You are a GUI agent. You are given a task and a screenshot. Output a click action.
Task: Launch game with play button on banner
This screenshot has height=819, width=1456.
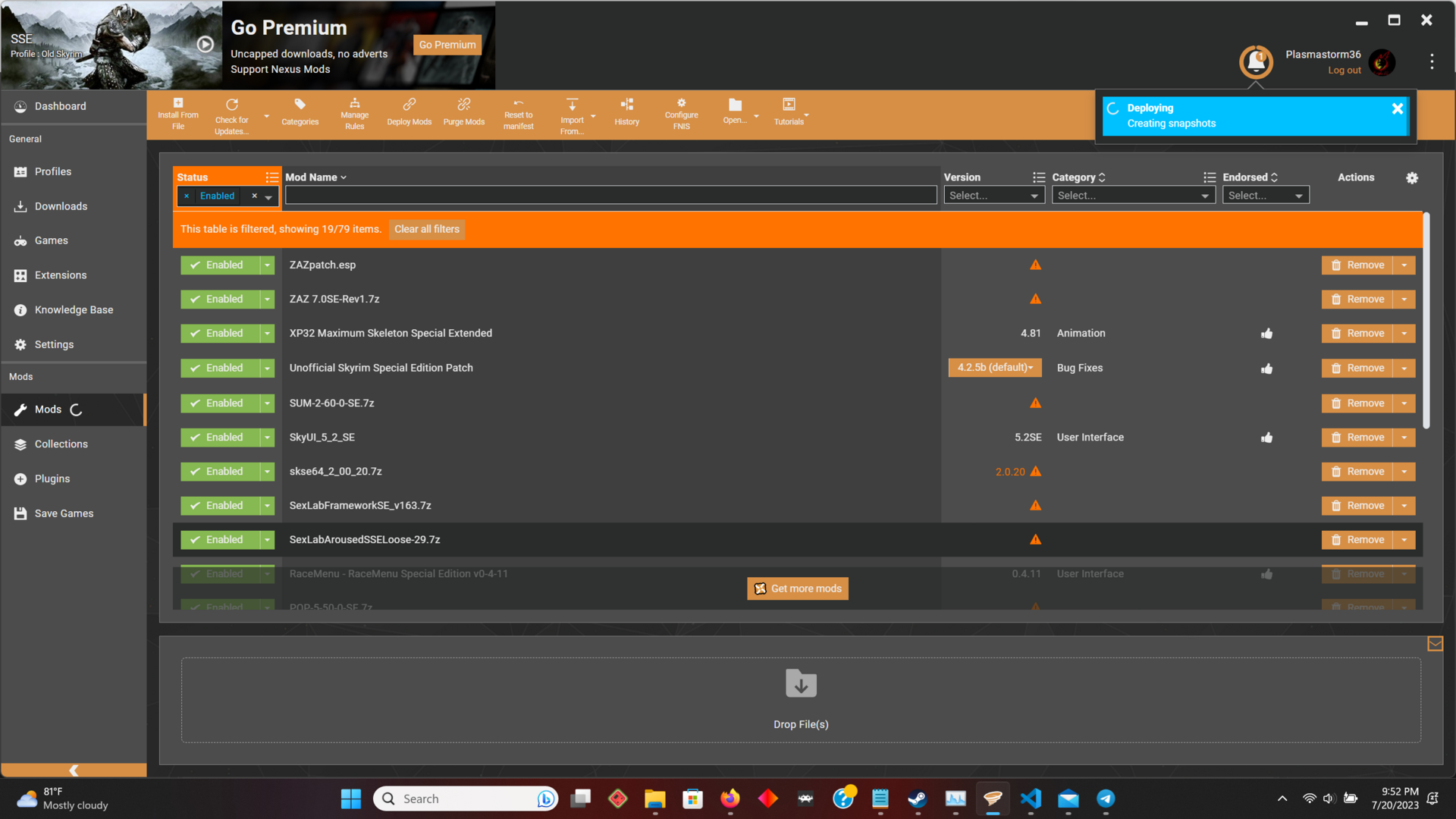pyautogui.click(x=205, y=44)
